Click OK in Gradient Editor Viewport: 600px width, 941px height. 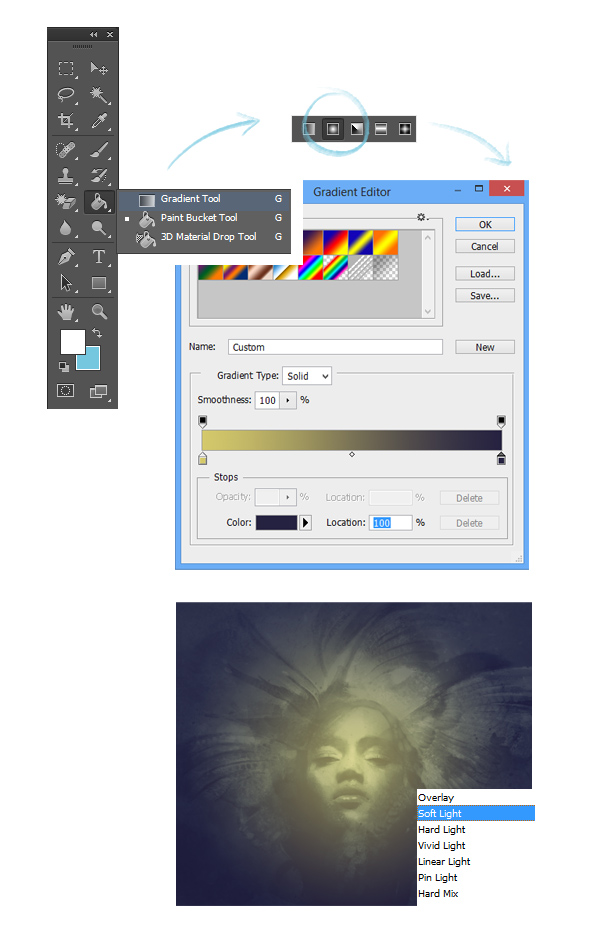485,224
